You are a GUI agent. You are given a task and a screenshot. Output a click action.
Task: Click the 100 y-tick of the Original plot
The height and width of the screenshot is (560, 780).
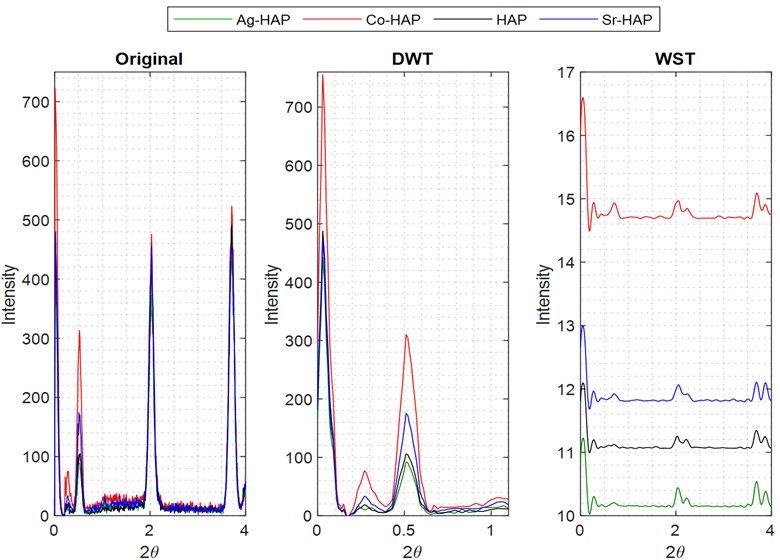coord(35,457)
